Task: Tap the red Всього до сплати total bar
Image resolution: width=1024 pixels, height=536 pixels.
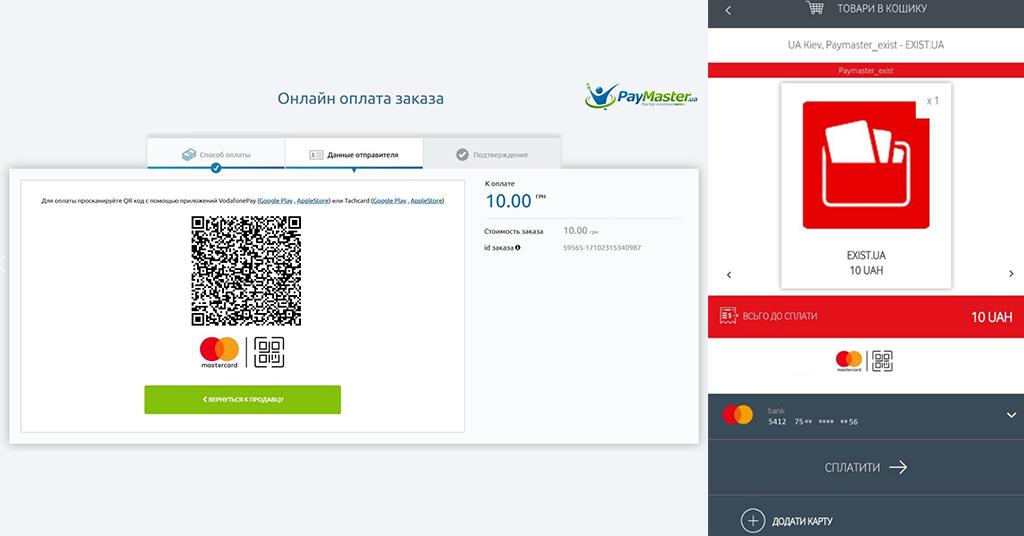Action: click(866, 317)
